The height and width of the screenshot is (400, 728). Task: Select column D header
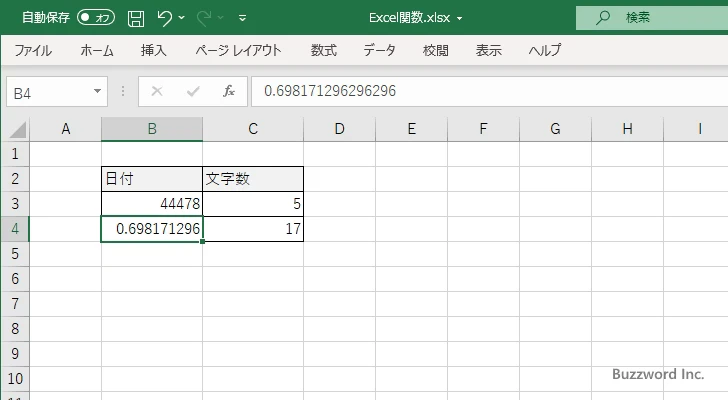tap(339, 129)
